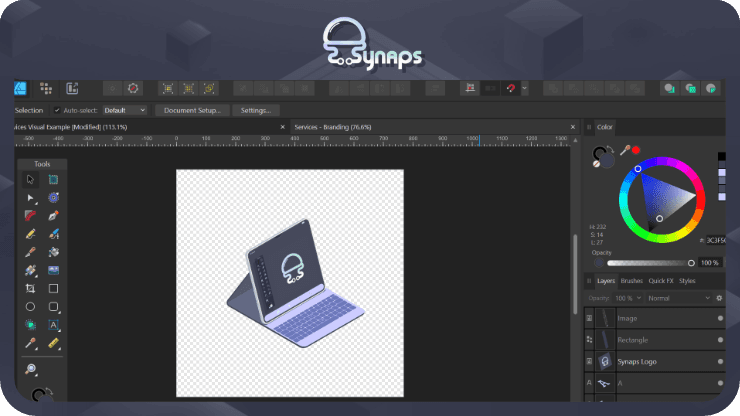Click the opacity slider handle
Image resolution: width=740 pixels, height=416 pixels.
[691, 263]
